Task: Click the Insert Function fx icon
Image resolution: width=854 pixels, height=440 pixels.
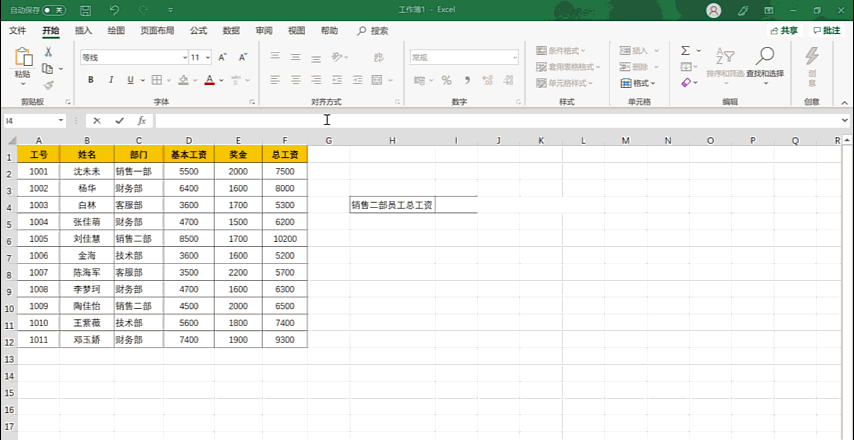Action: [141, 120]
